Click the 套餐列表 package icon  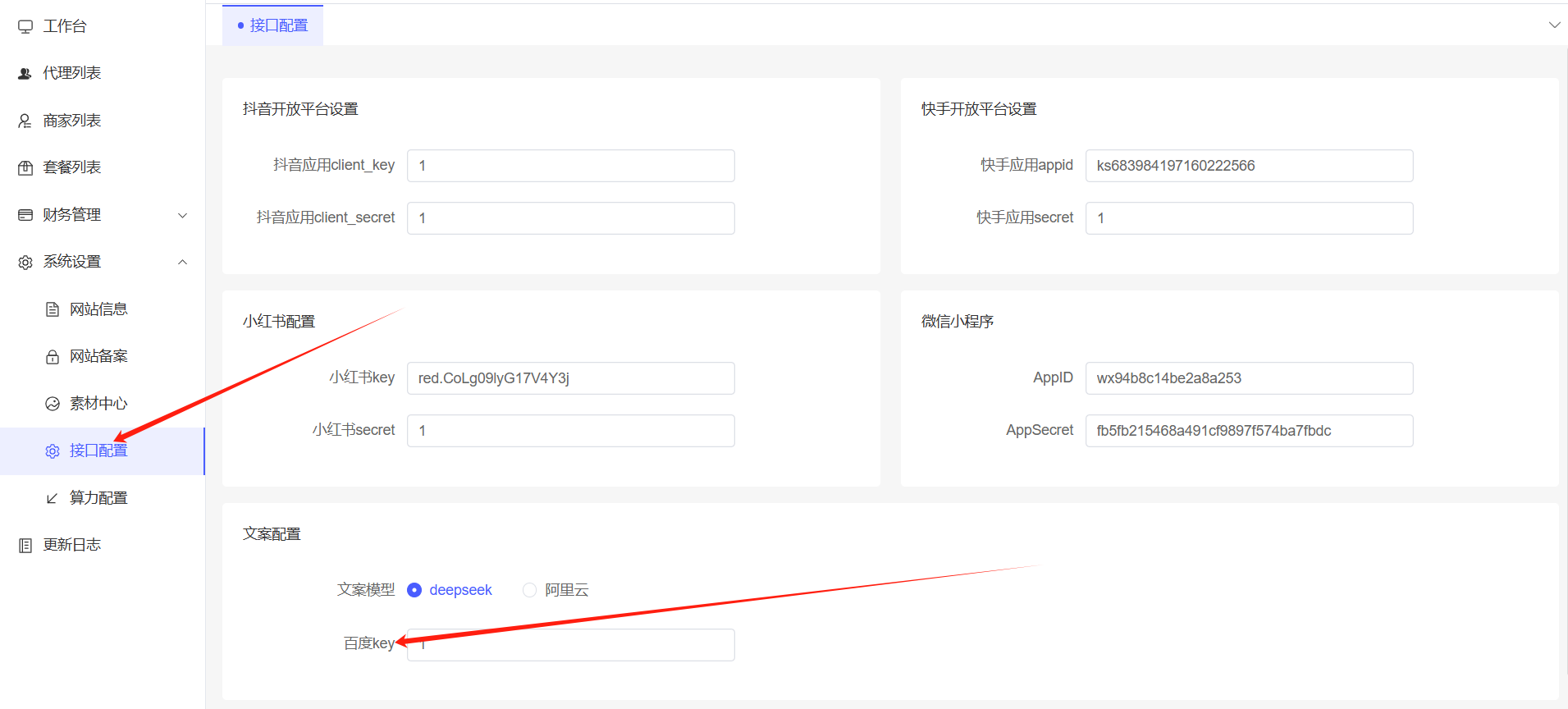pos(25,168)
